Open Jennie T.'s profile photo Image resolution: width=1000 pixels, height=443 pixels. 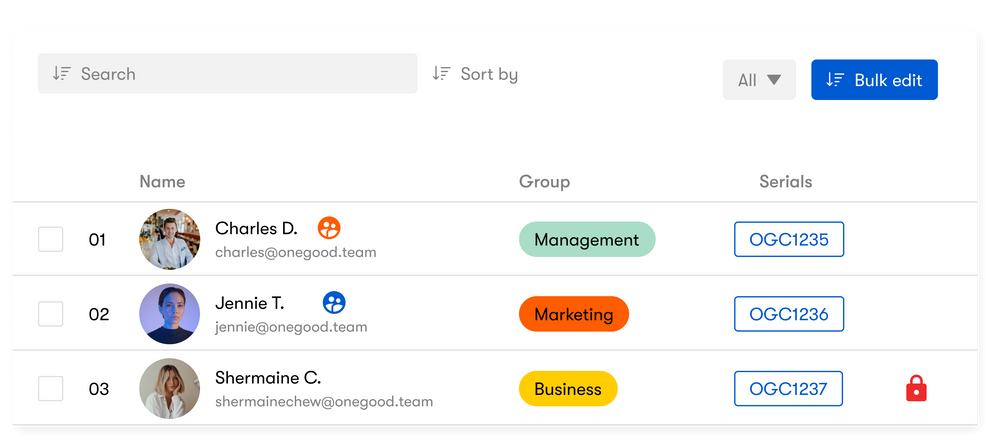(x=169, y=314)
